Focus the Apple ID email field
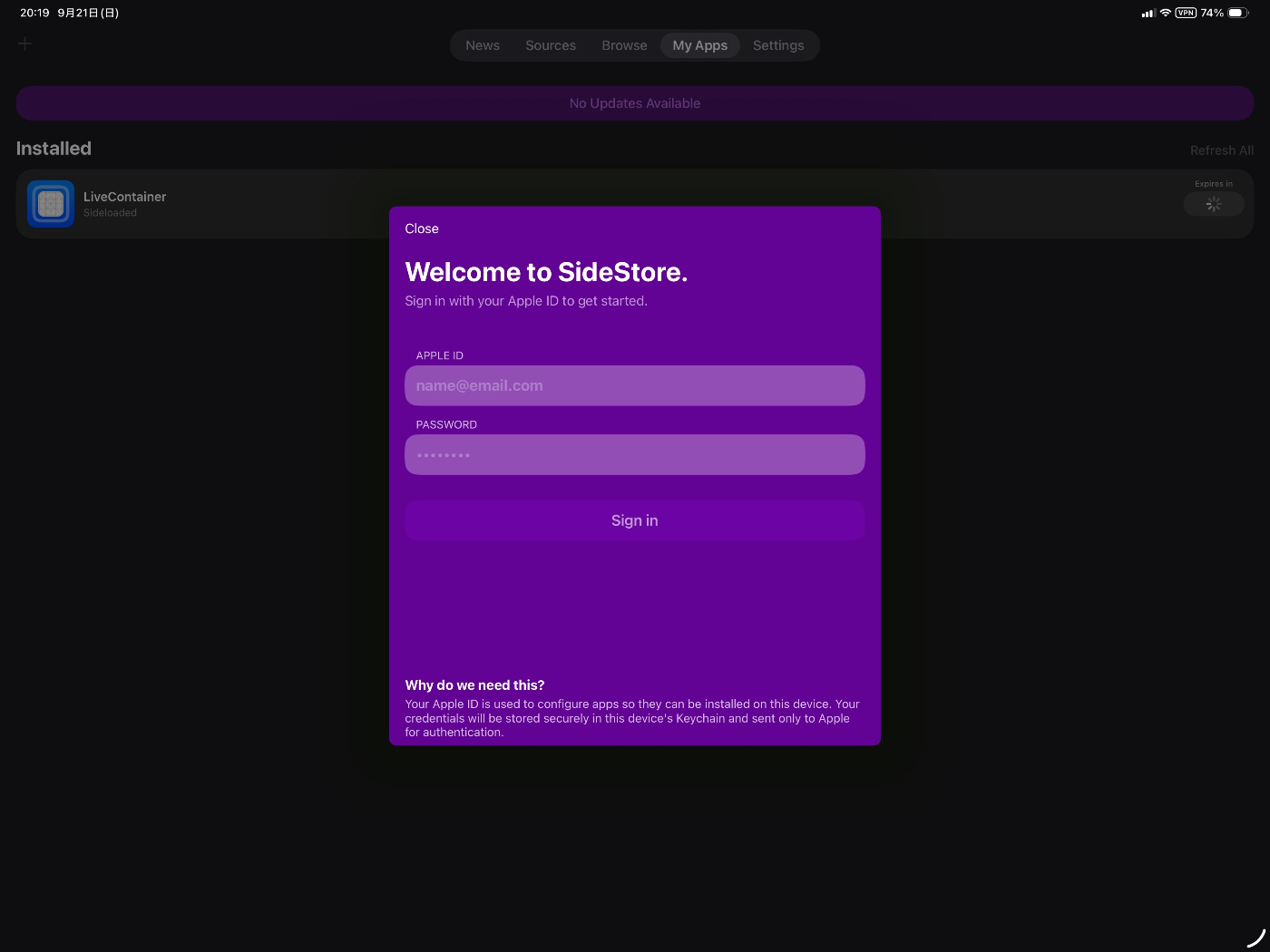This screenshot has width=1270, height=952. click(635, 385)
